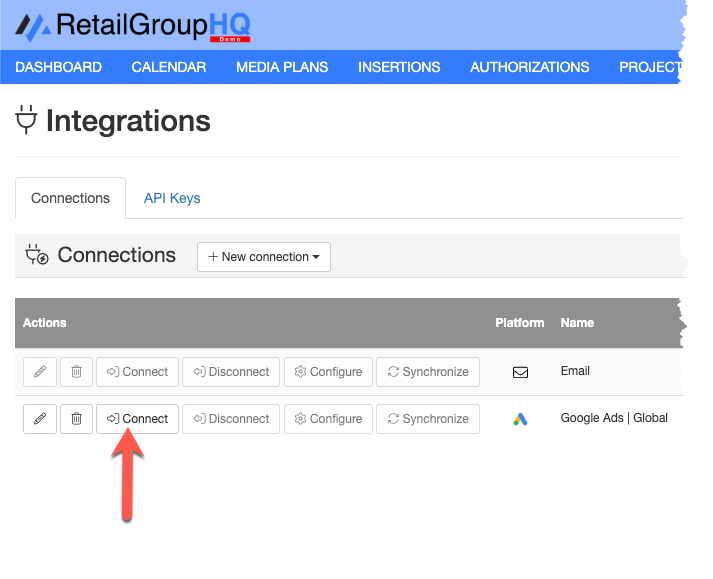Synchronize the Email connection
713x579 pixels.
pos(428,372)
